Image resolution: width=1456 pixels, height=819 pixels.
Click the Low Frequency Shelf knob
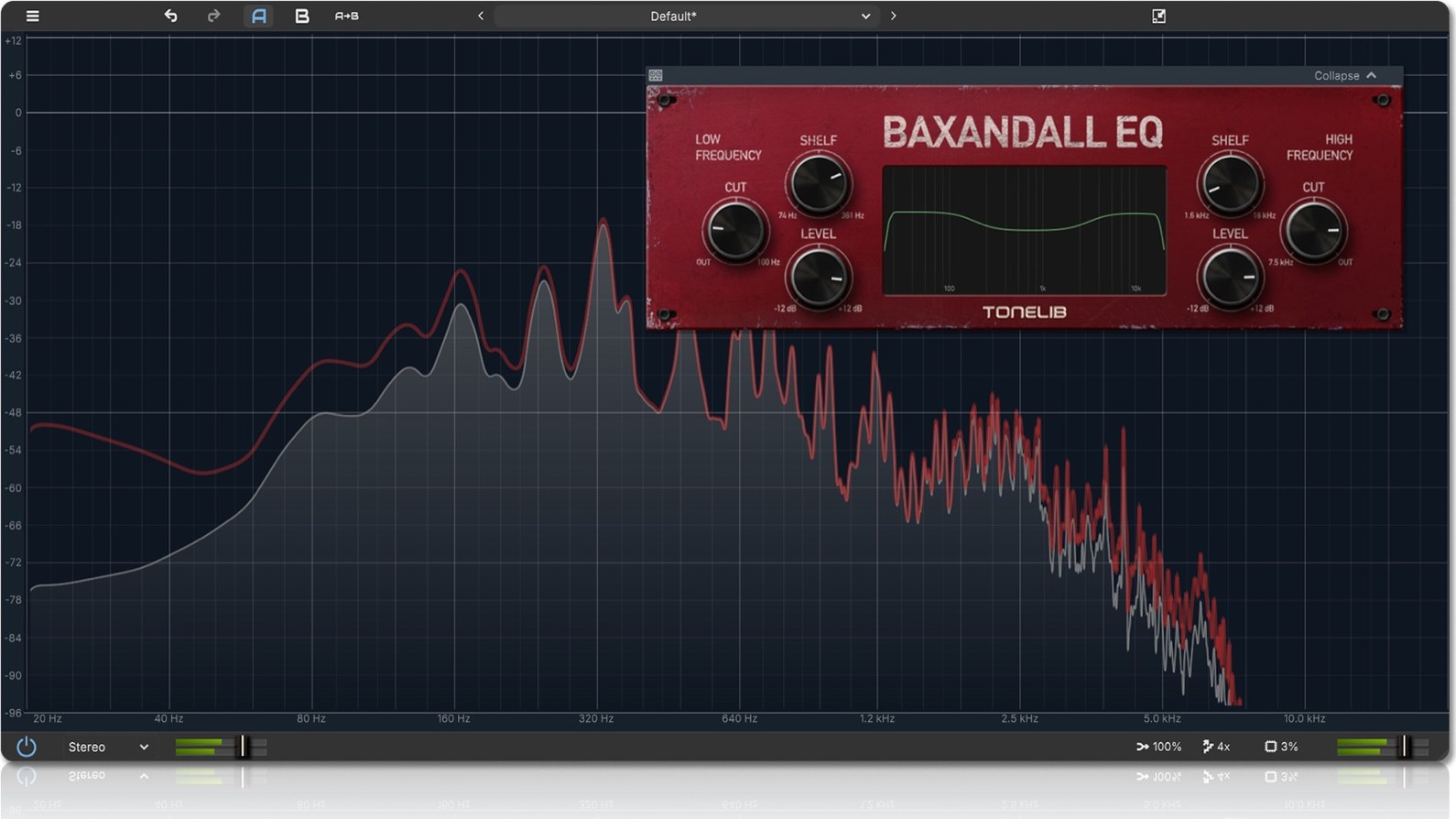coord(818,182)
